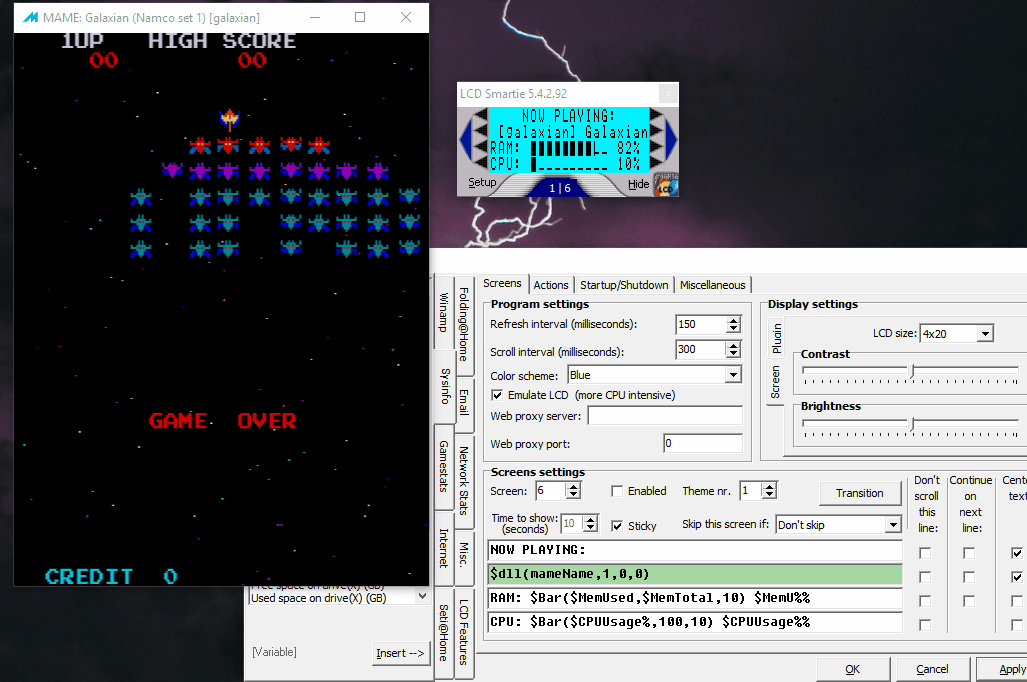Increase the Screen number with up arrow
The width and height of the screenshot is (1027, 682).
[573, 487]
